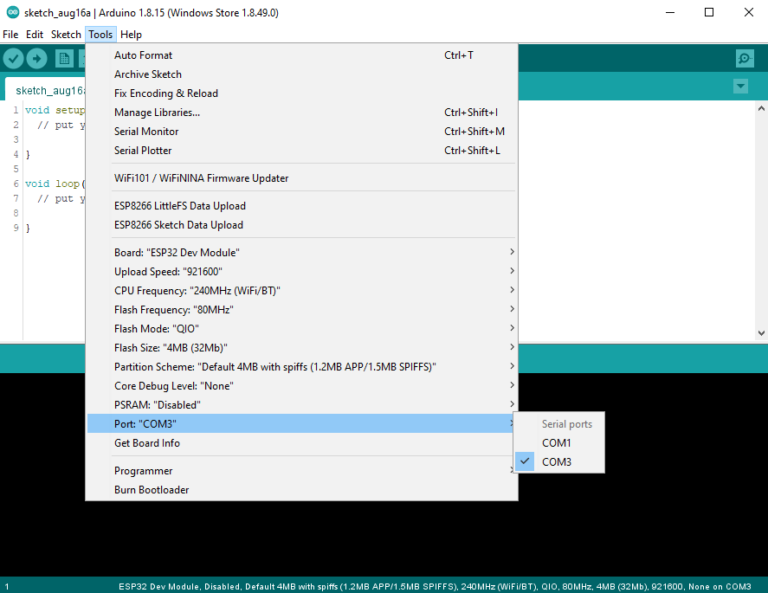The width and height of the screenshot is (768, 593).
Task: Open the Sketch menu
Action: click(66, 34)
